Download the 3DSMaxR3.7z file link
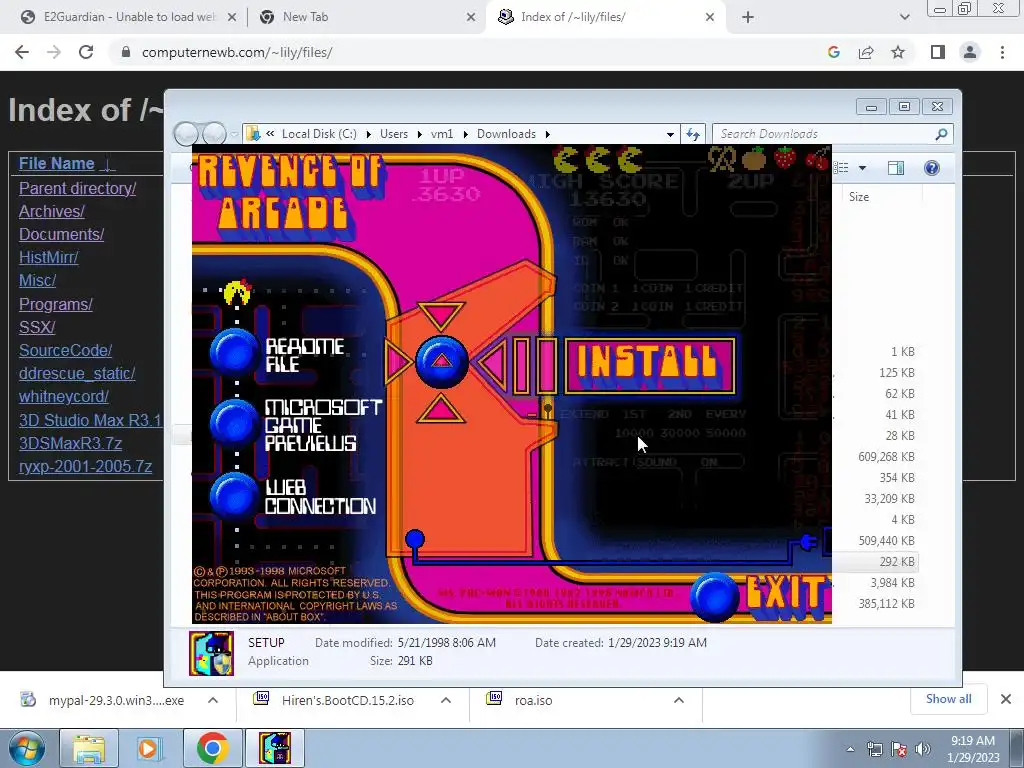1024x768 pixels. [x=71, y=443]
